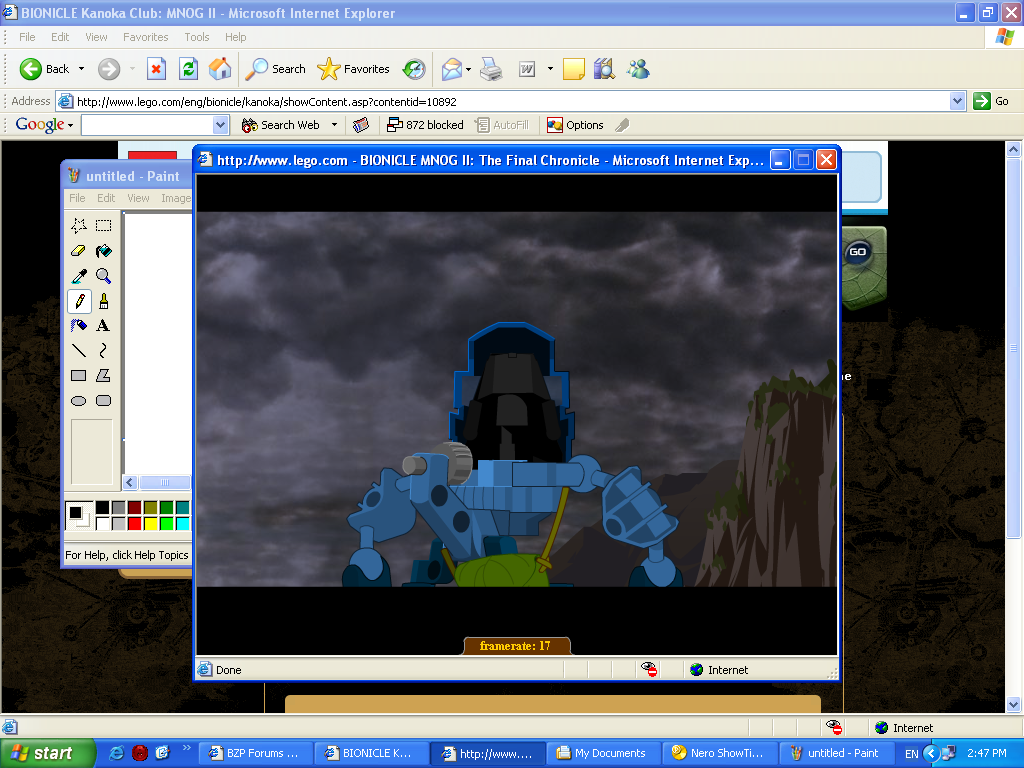The width and height of the screenshot is (1024, 768).
Task: Click Windows Start button
Action: [x=47, y=753]
